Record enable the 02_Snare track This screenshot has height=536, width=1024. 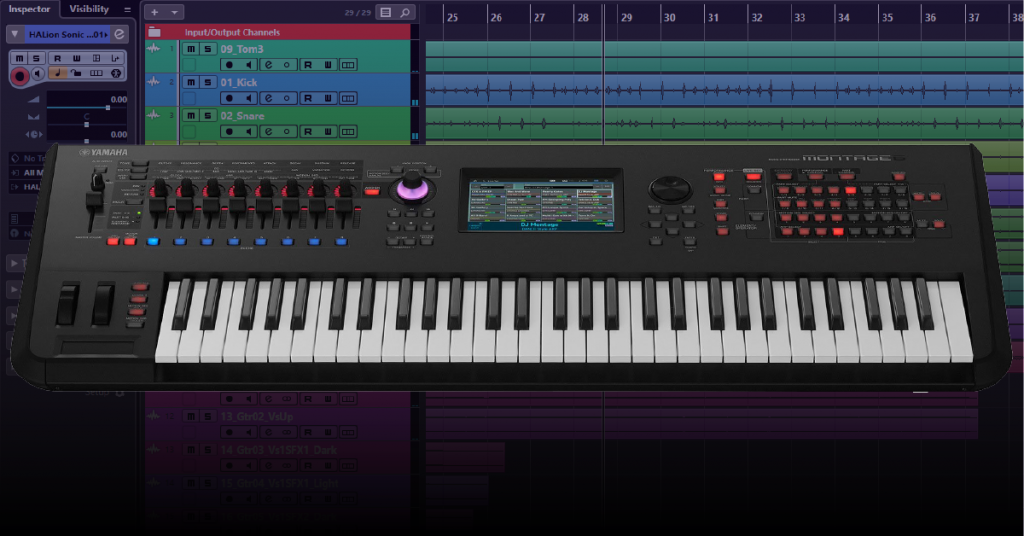coord(229,132)
